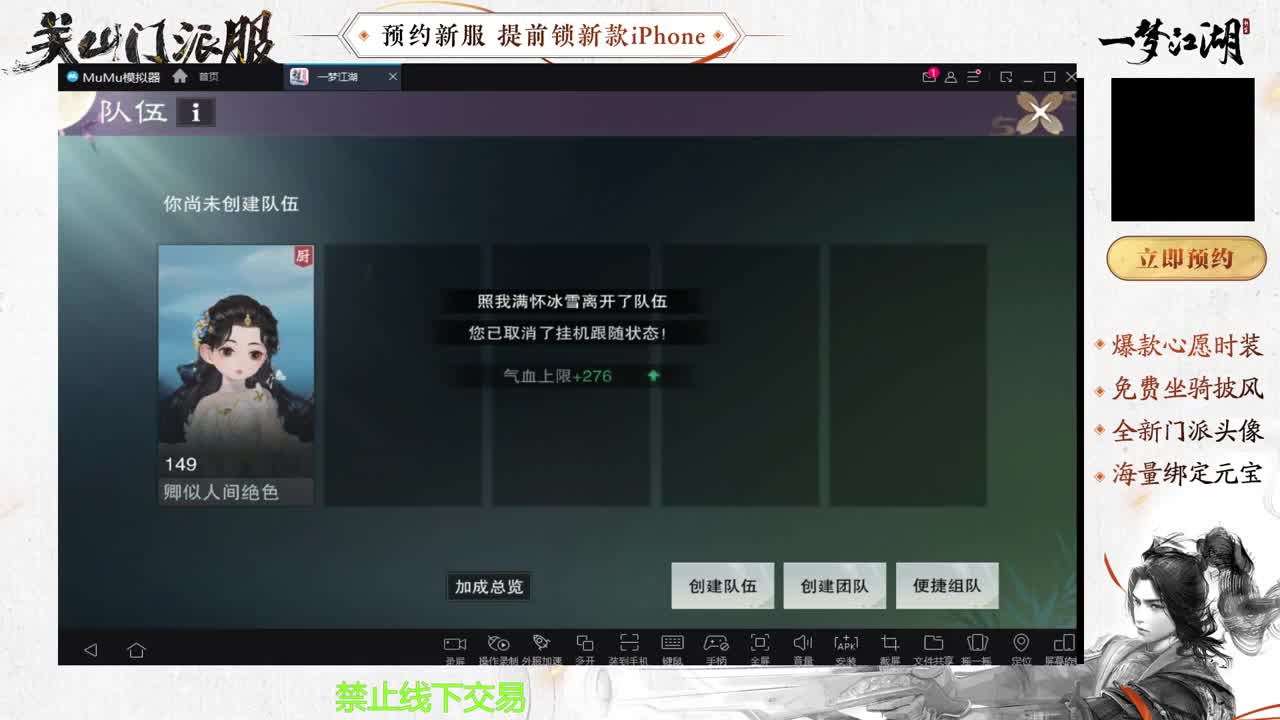Open the 文件共享 file sharing icon
This screenshot has height=720, width=1280.
[933, 645]
